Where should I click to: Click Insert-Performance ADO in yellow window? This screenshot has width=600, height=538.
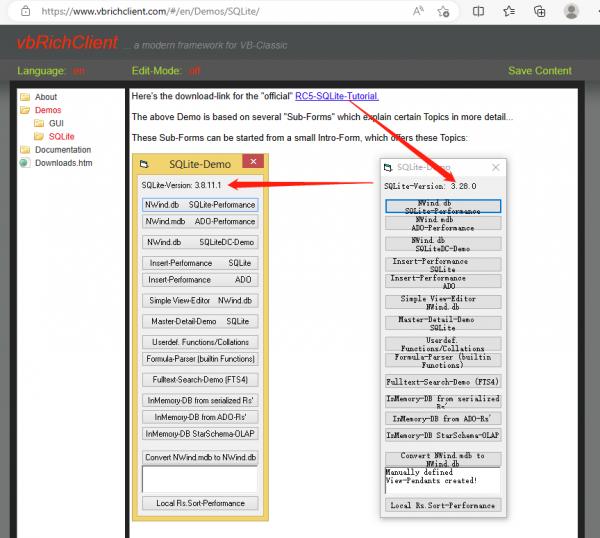[x=200, y=280]
